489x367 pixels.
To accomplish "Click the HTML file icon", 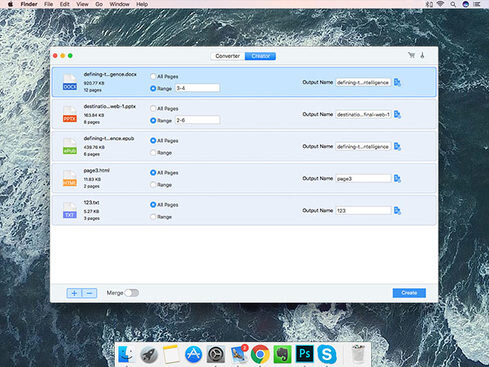I will coord(70,178).
